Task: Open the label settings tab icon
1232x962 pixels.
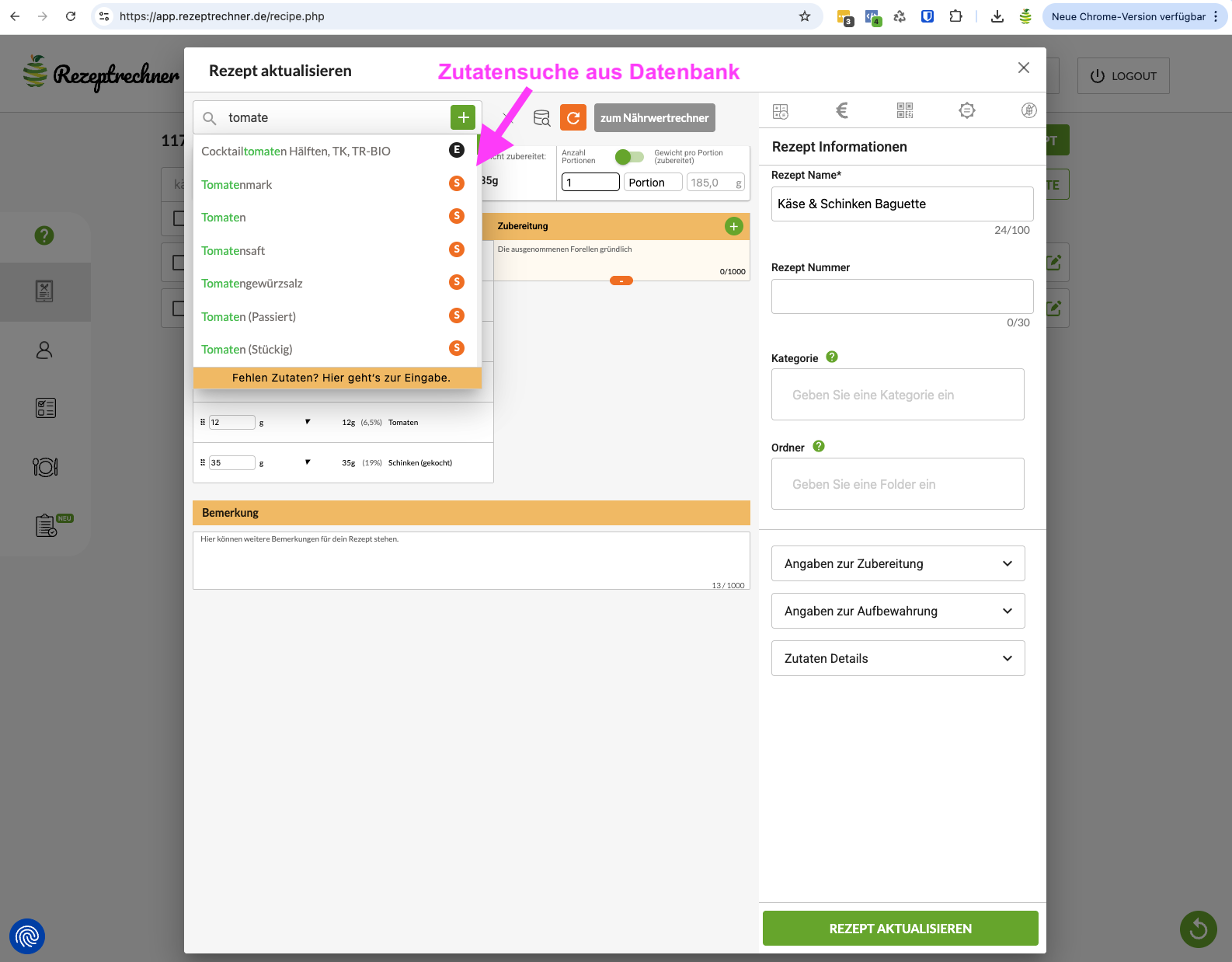Action: [x=967, y=110]
